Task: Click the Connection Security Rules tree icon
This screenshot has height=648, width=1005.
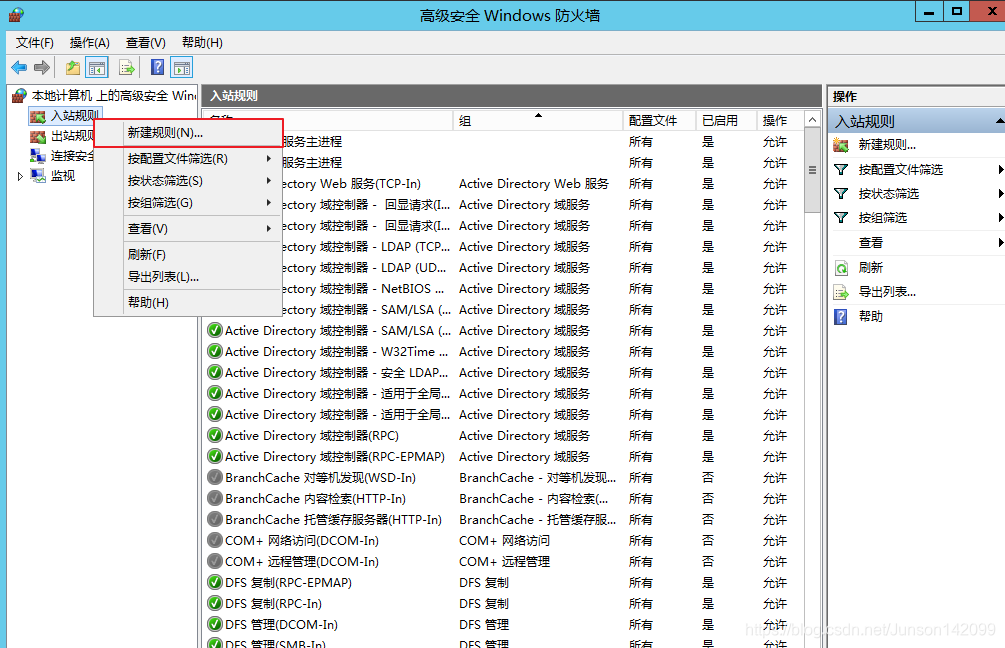Action: [38, 156]
